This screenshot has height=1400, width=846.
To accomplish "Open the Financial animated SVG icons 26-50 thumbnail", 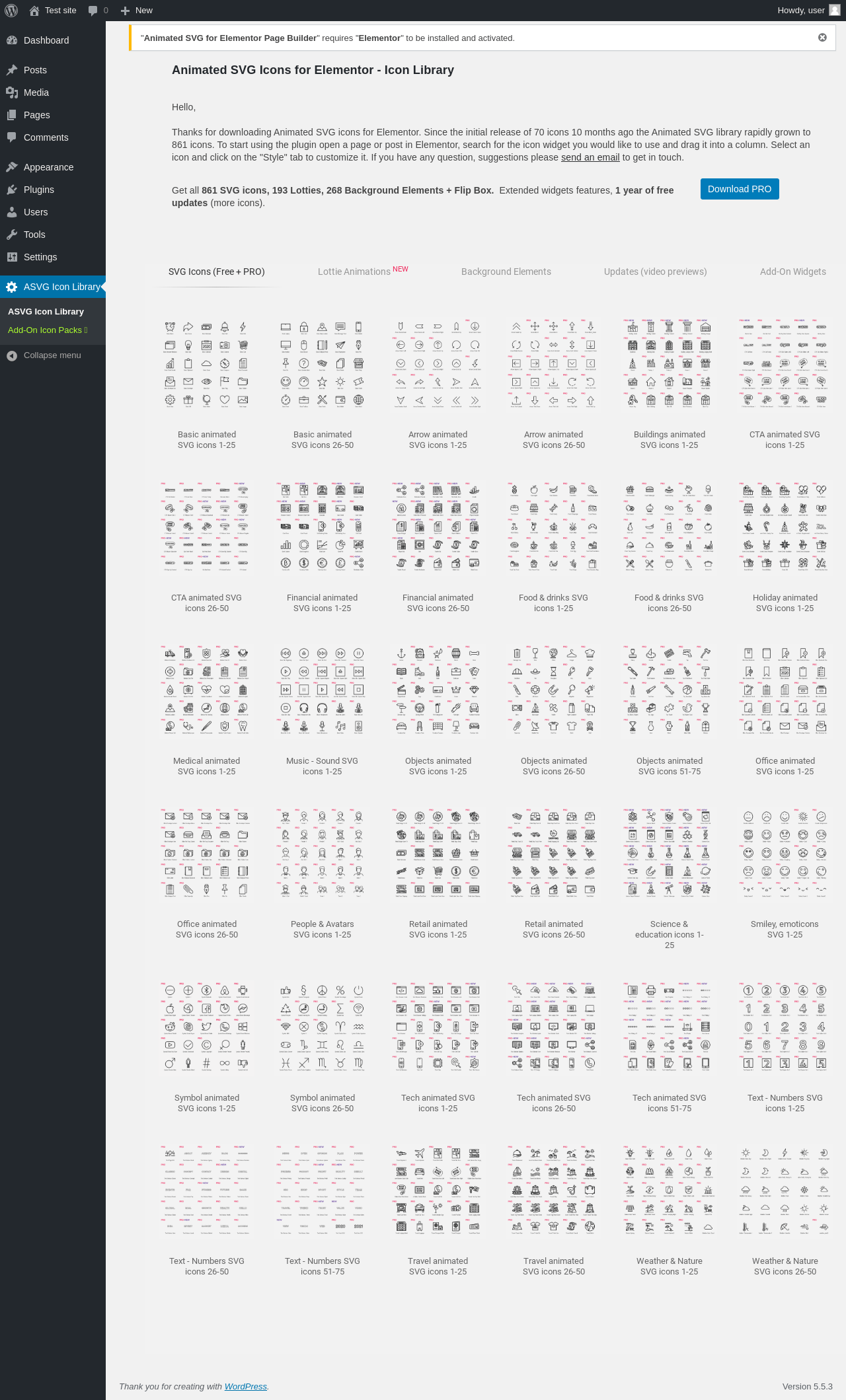I will 438,527.
